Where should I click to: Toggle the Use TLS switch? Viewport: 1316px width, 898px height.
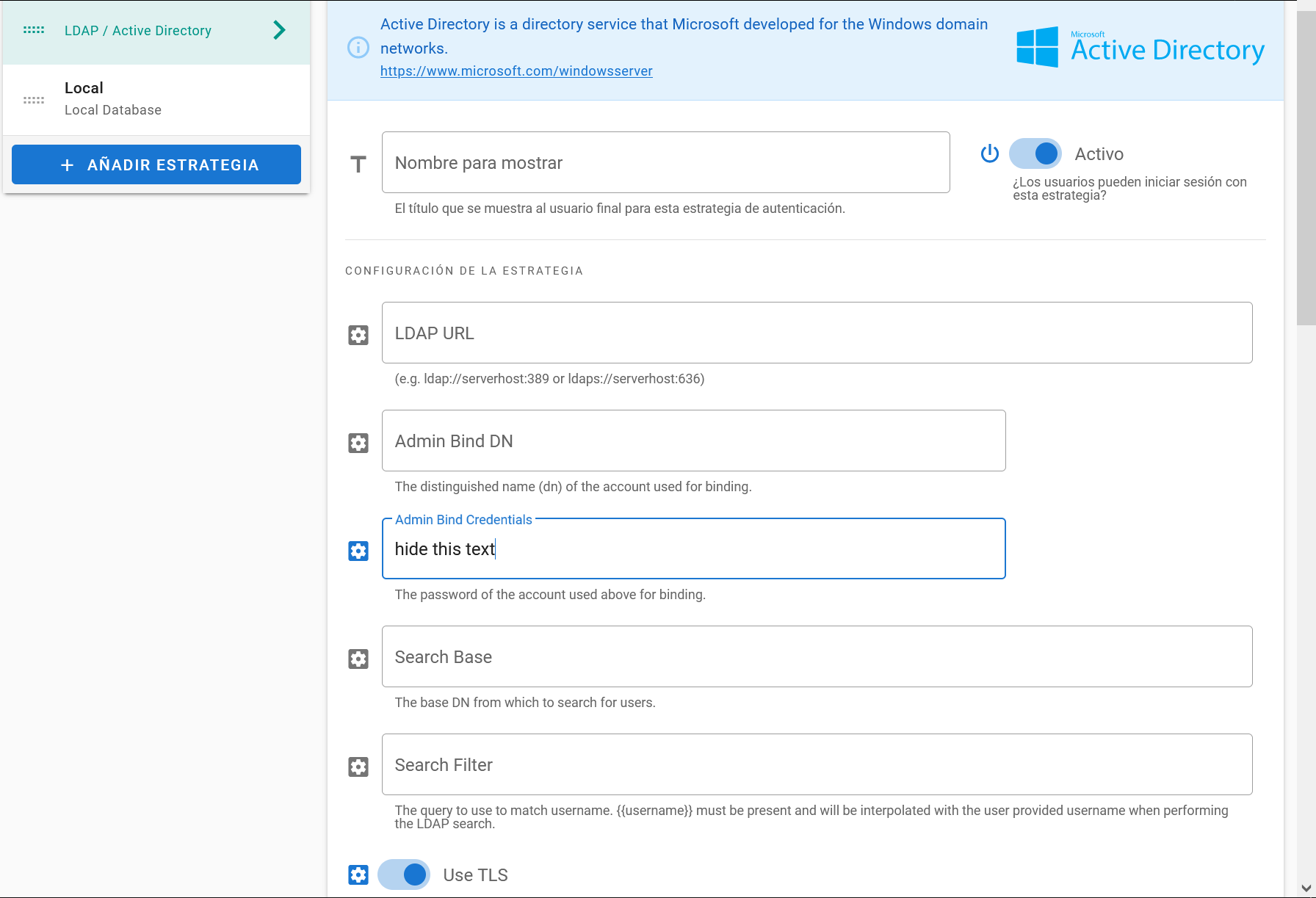pyautogui.click(x=404, y=875)
